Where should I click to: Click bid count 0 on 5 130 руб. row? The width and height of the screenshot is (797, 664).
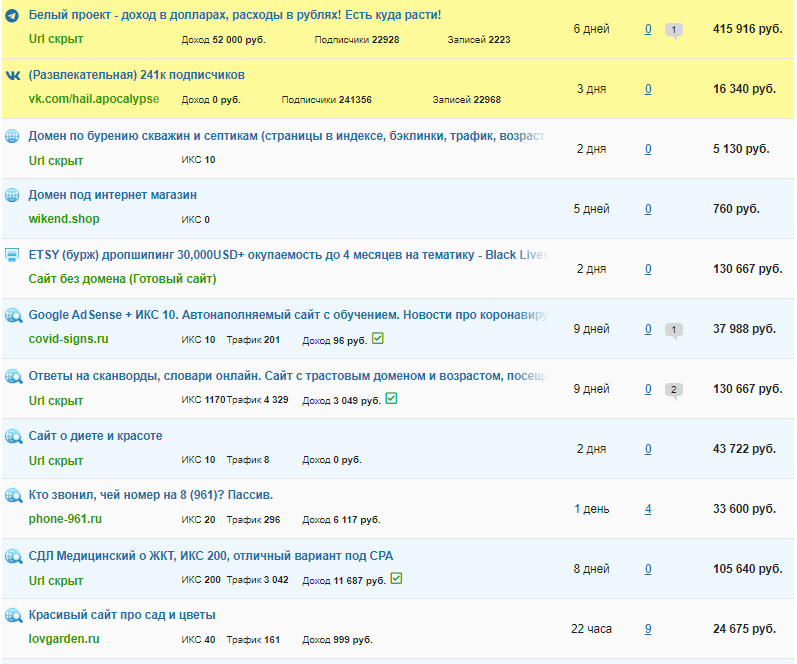648,149
